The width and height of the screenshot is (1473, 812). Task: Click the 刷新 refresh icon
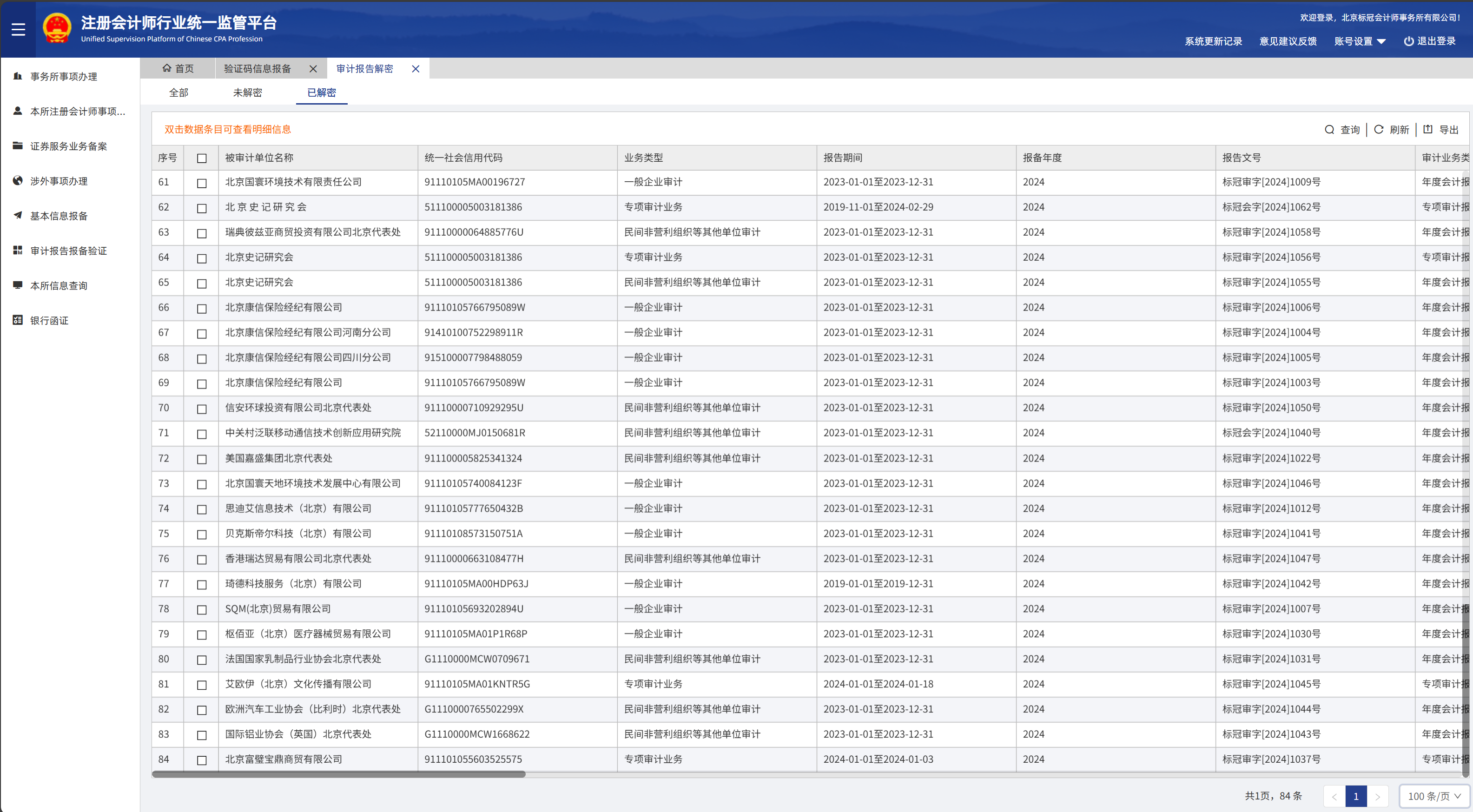[1378, 130]
